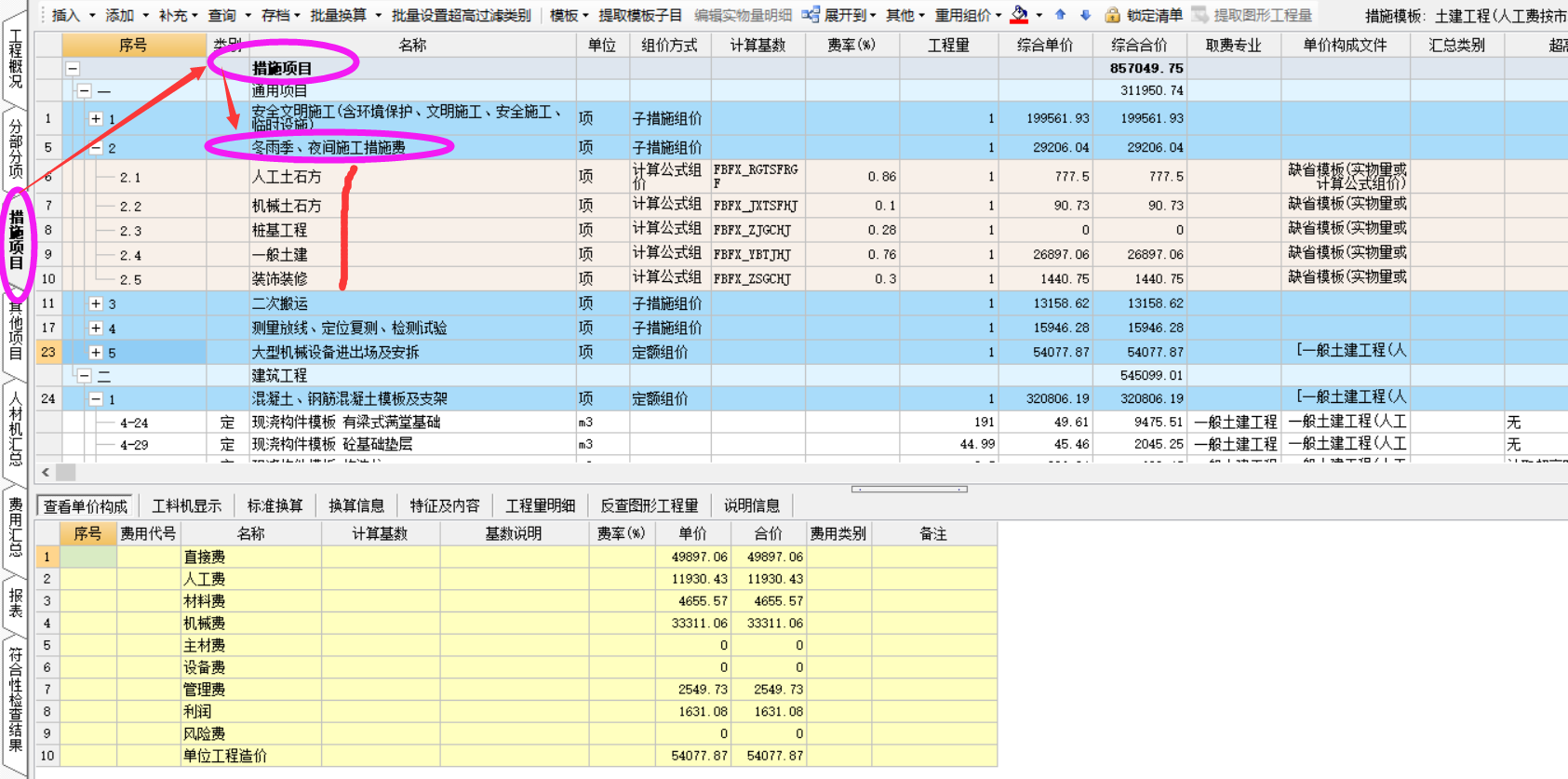Click the panel splitter handle
Screen dimensions: 1568x779
click(x=909, y=489)
